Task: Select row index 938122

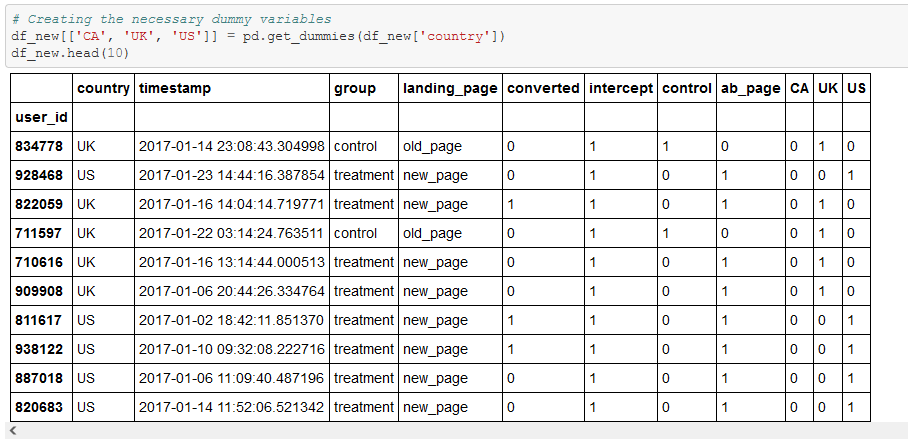Action: click(38, 349)
